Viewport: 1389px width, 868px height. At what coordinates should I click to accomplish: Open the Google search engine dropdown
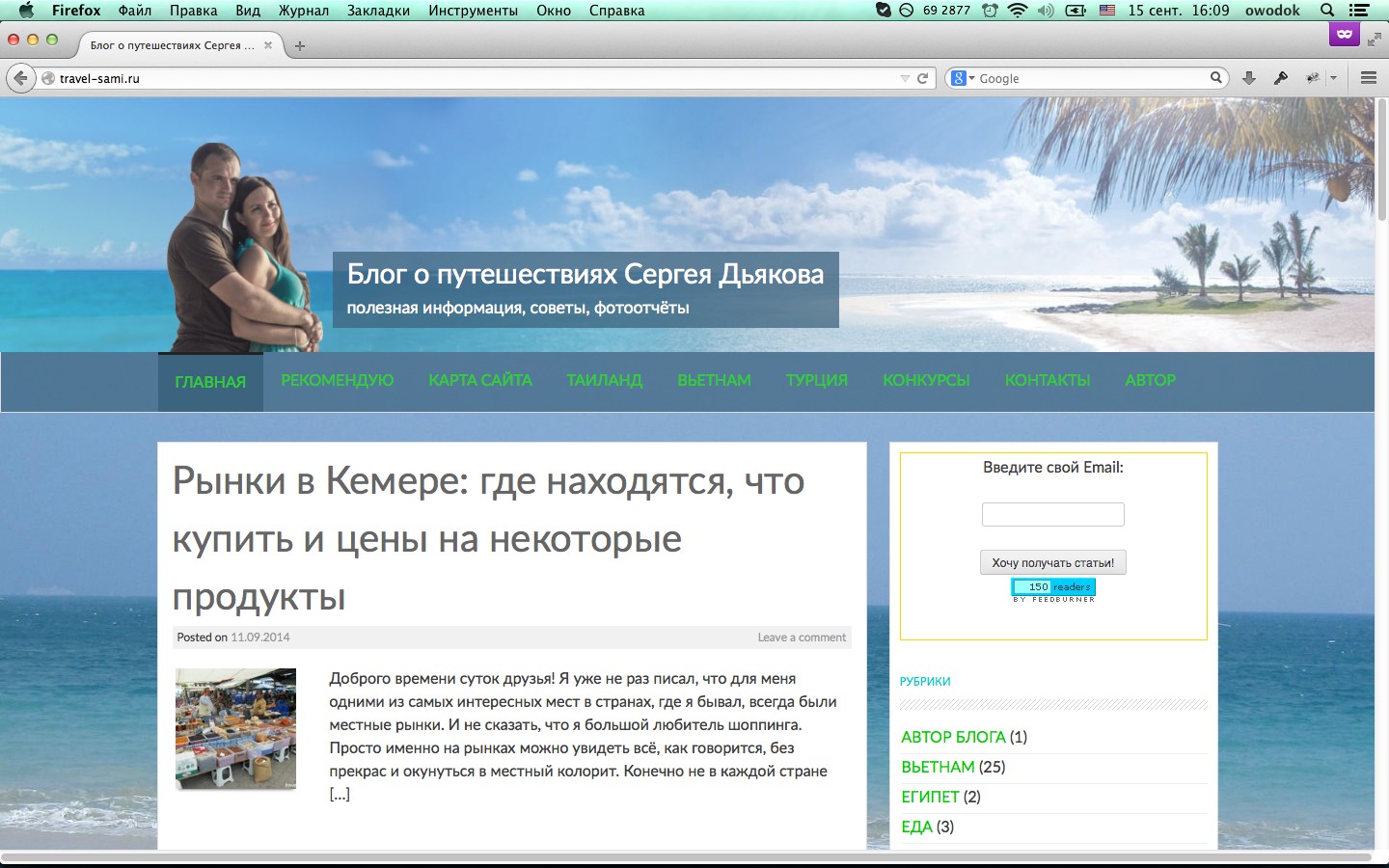pos(962,78)
